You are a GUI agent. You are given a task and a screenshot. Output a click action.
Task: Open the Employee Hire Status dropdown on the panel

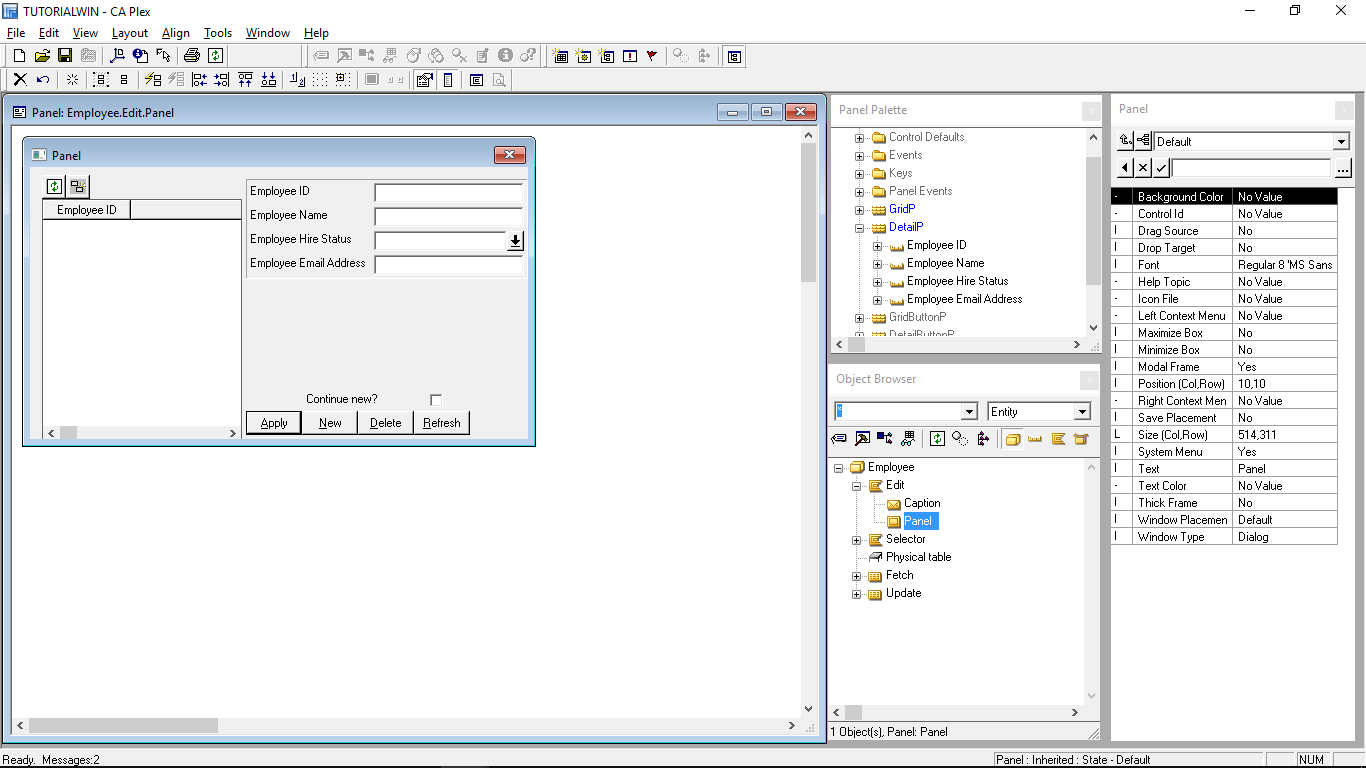point(516,240)
